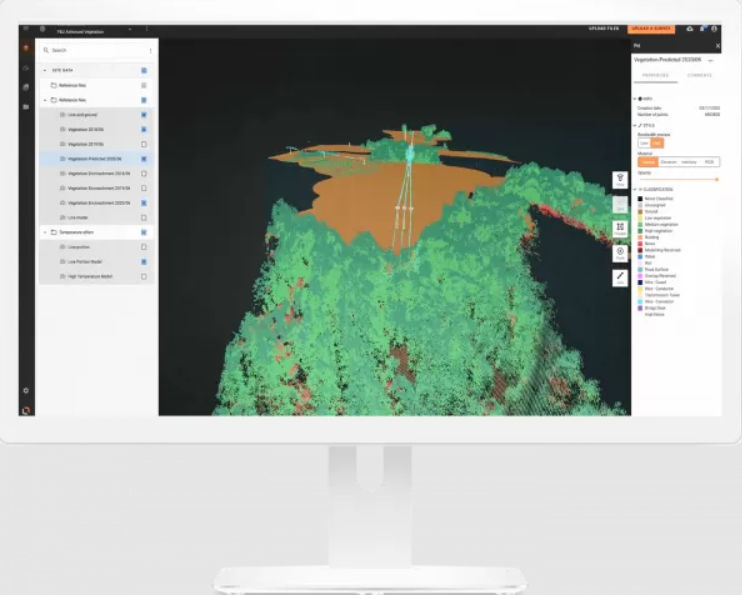742x595 pixels.
Task: Switch to the Comments tab
Action: [x=699, y=76]
